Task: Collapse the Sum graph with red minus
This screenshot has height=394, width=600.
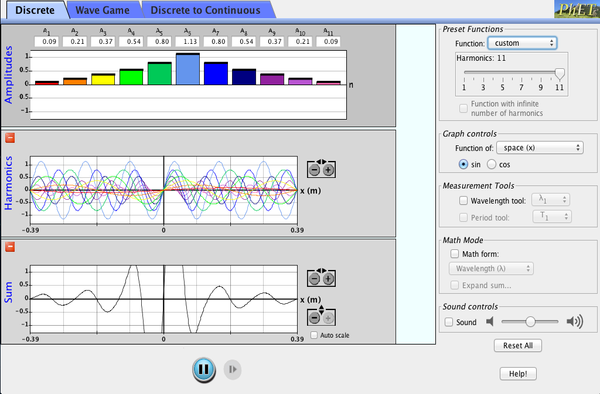Action: coord(10,247)
